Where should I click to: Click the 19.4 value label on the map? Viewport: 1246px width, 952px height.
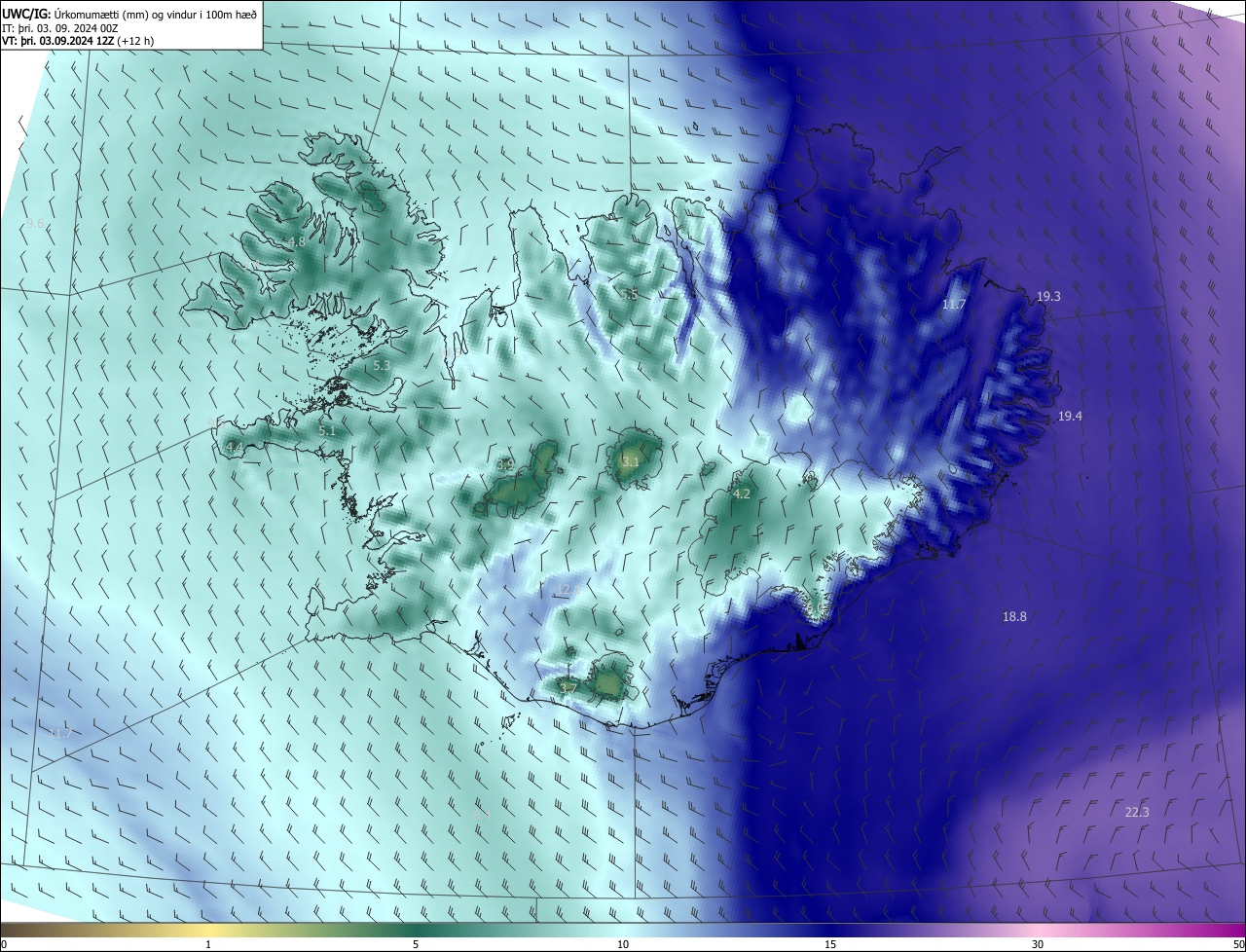tap(1070, 417)
